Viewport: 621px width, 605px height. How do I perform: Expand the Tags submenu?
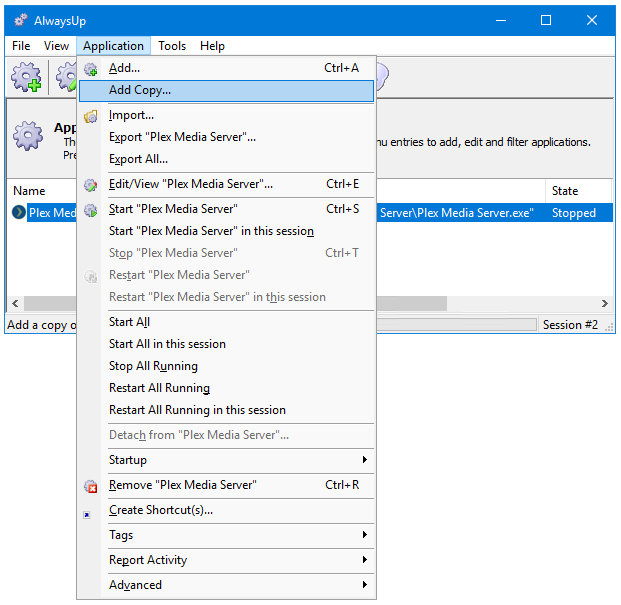(x=227, y=535)
